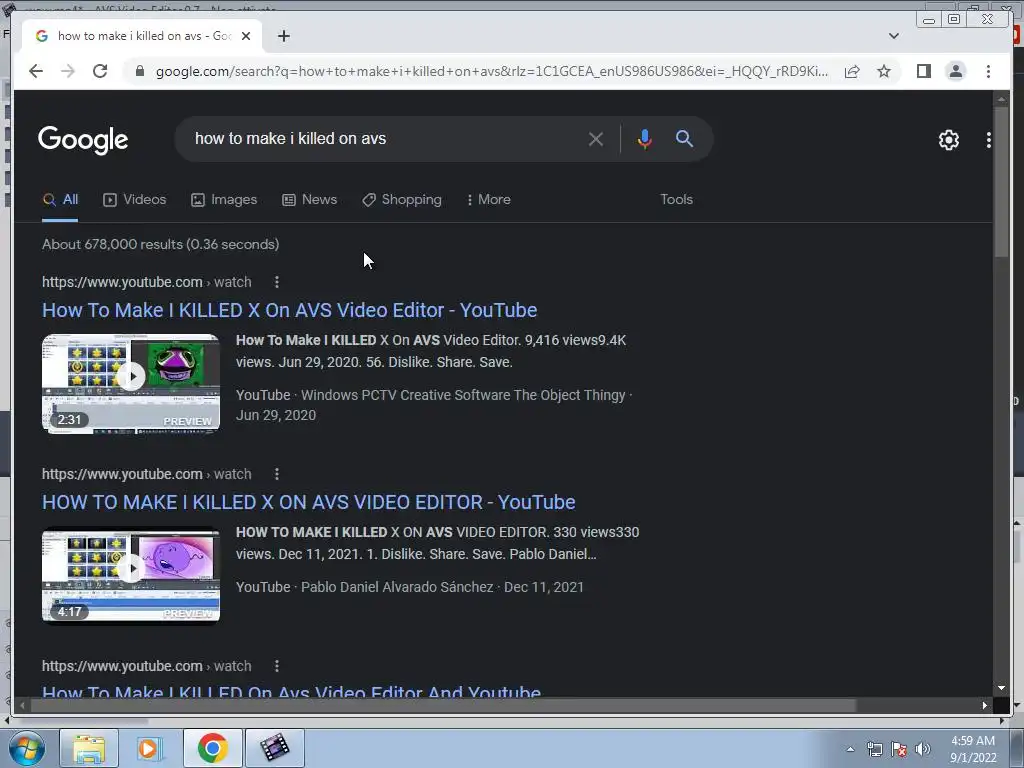
Task: Expand the More search filters
Action: (489, 200)
